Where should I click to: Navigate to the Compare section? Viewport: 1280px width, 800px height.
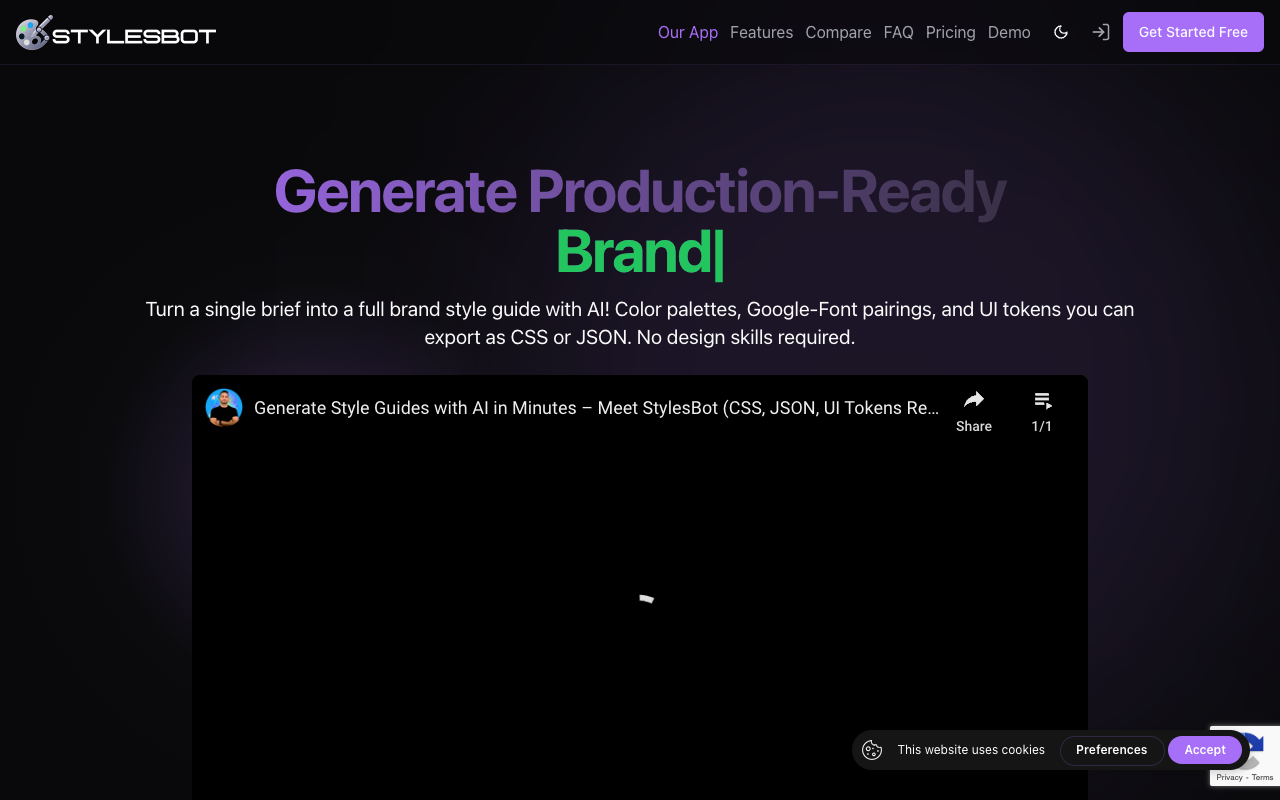[x=838, y=32]
